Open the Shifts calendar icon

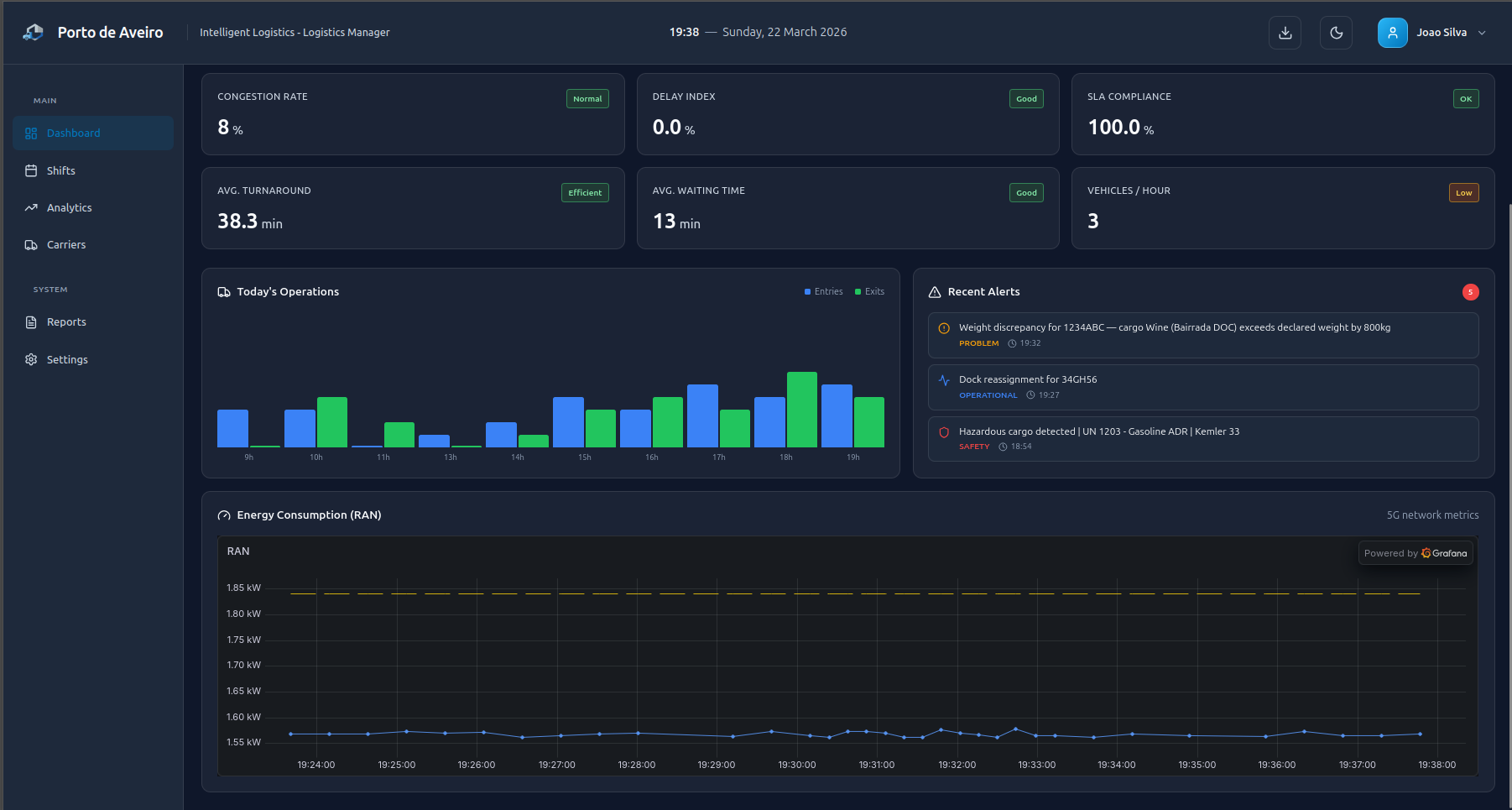point(31,170)
